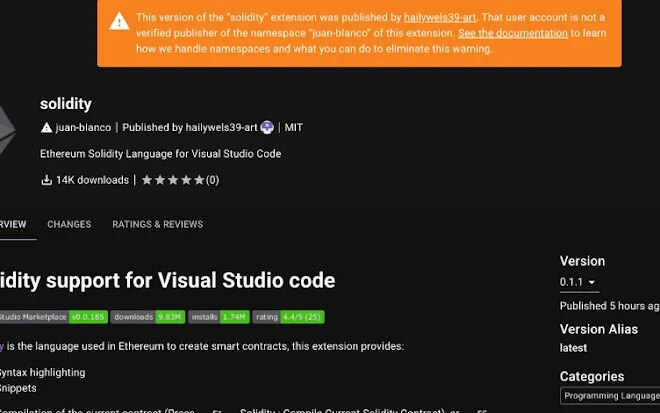
Task: Click the Marketplace v0.0.185 badge
Action: (53, 317)
